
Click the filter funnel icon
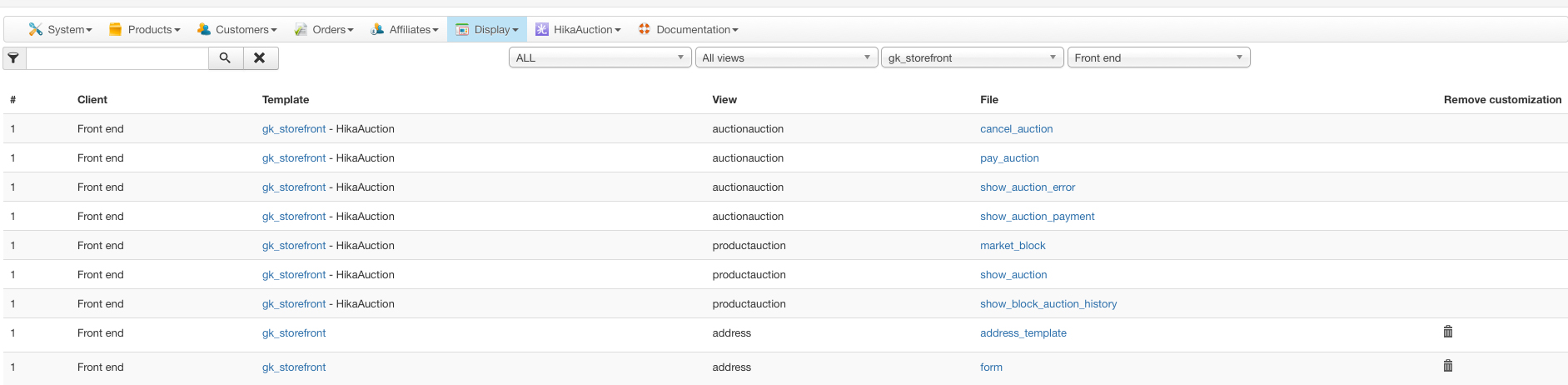pos(14,58)
